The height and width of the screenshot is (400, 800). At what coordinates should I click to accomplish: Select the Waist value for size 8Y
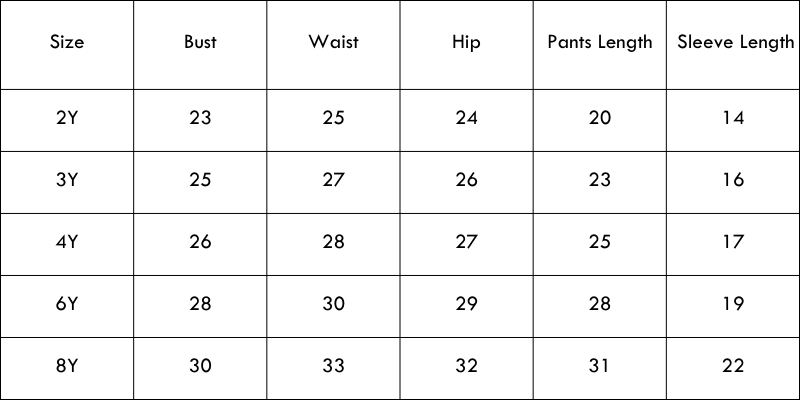tap(333, 366)
